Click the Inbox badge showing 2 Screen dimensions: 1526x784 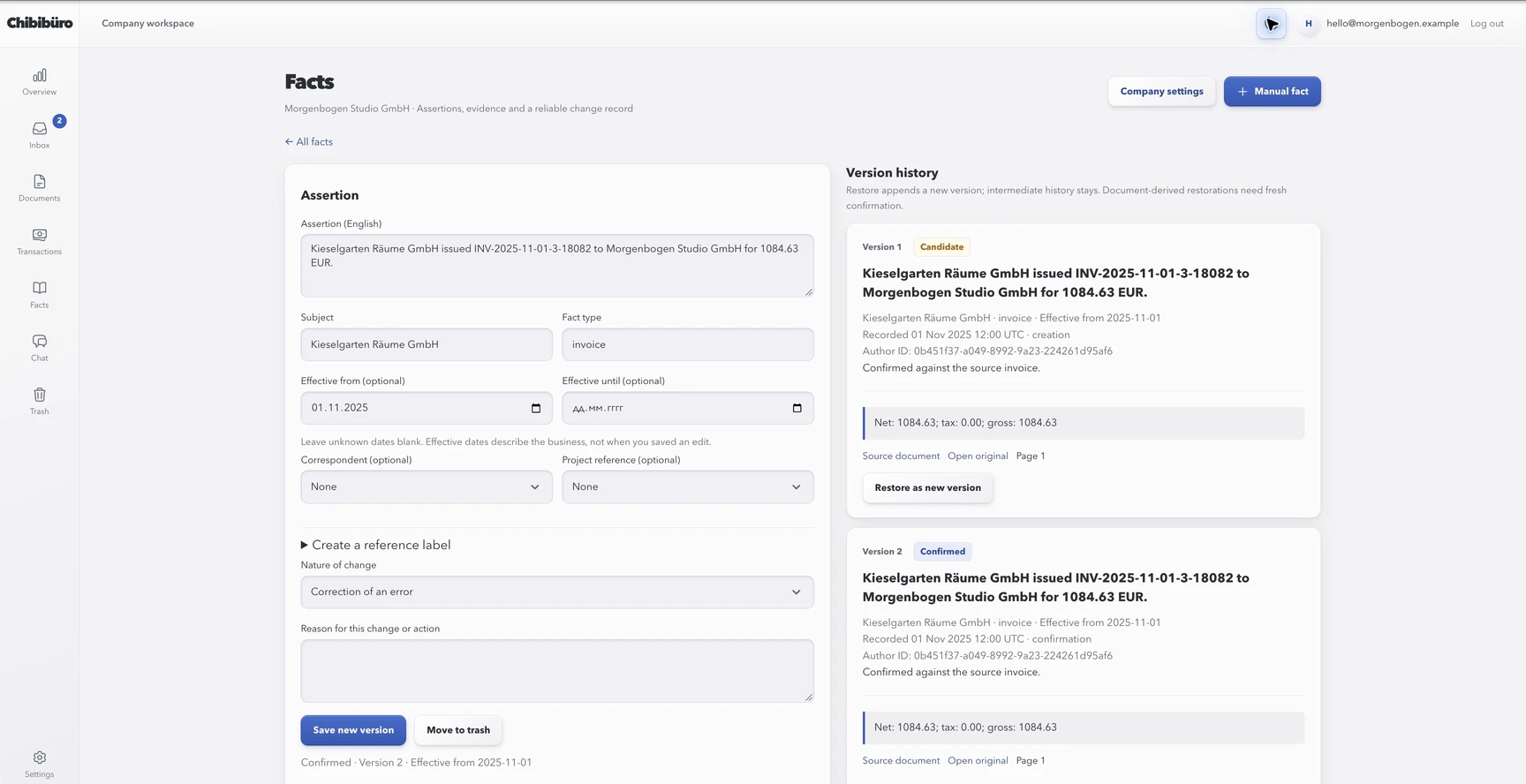(59, 121)
